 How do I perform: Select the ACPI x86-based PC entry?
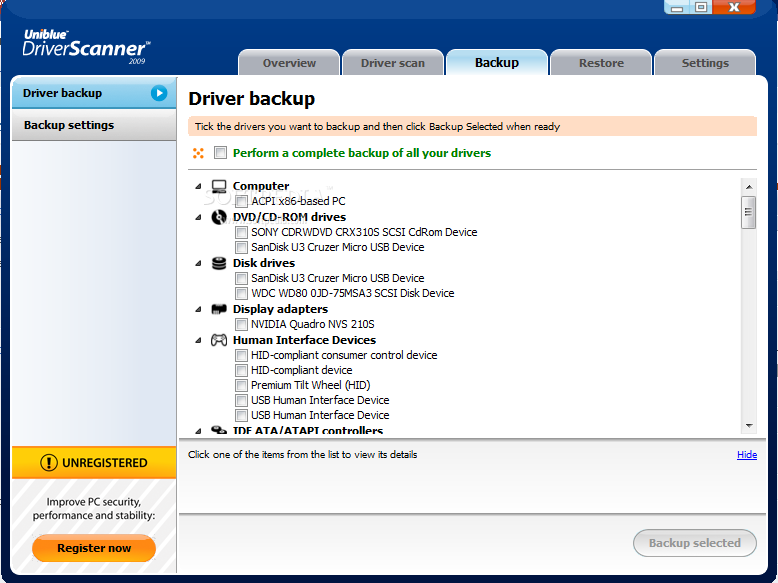coord(298,201)
